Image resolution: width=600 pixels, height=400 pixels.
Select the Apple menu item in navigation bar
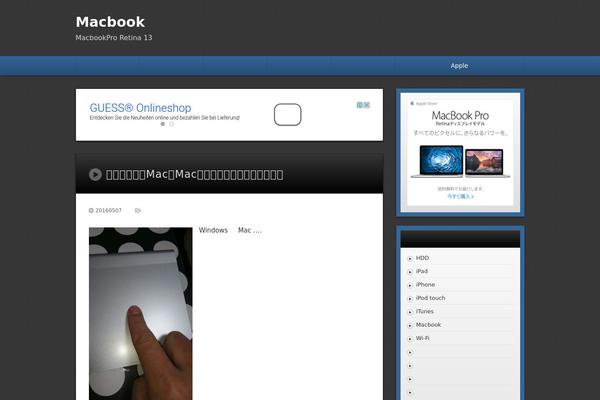tap(459, 66)
